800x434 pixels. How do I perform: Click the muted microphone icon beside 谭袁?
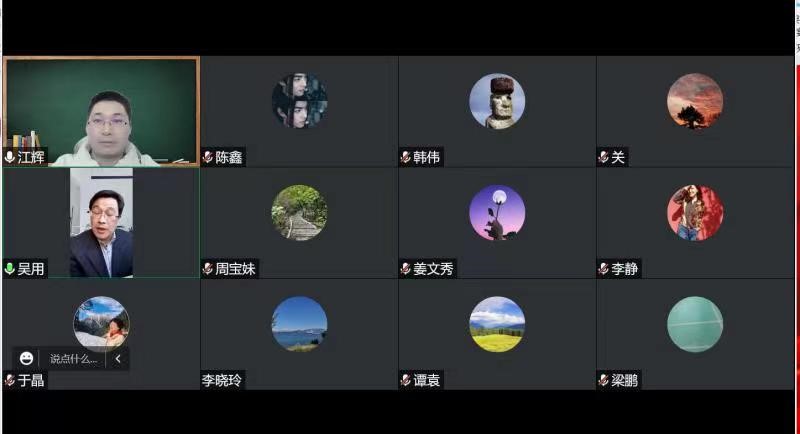[406, 380]
